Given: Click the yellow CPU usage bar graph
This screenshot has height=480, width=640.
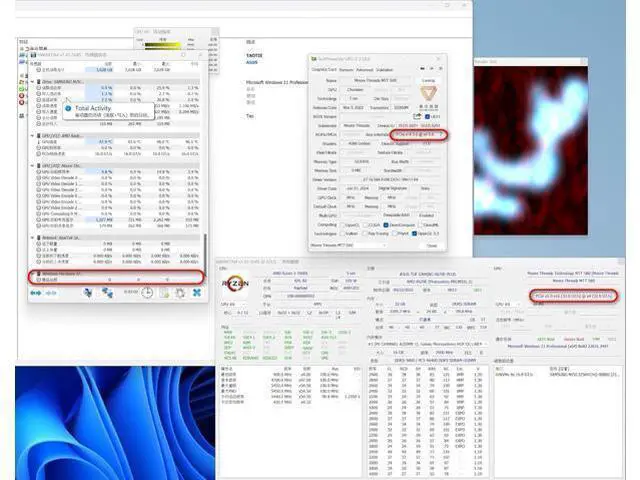Looking at the screenshot, I should 163,46.
